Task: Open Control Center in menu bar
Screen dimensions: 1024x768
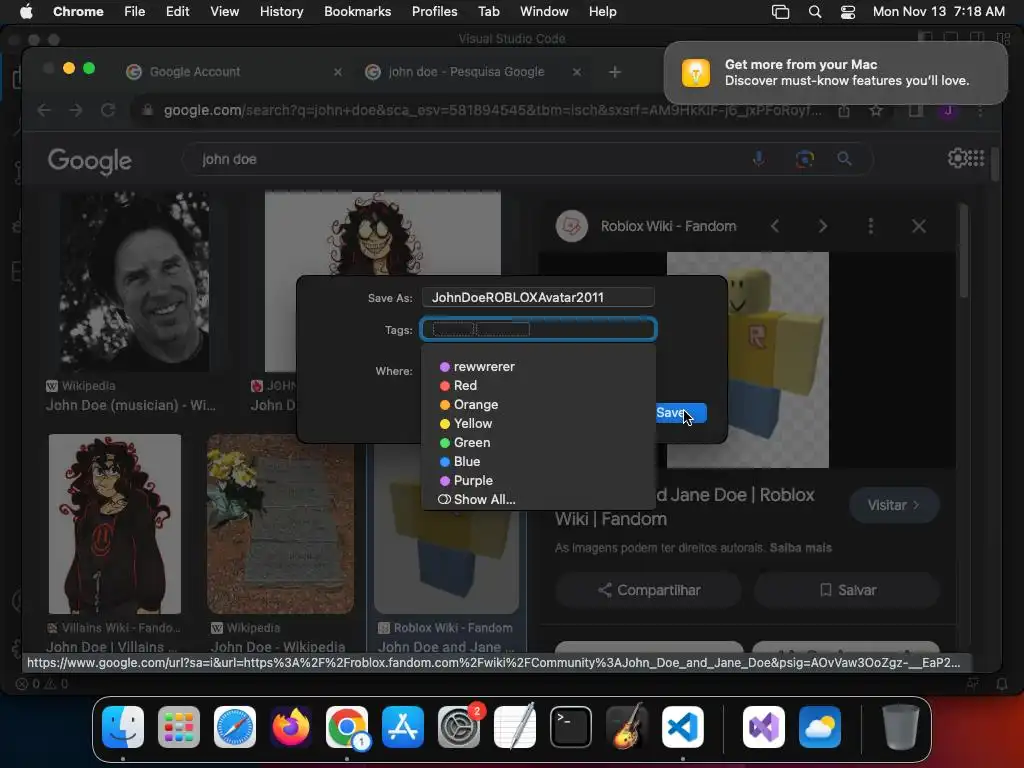Action: 848,12
